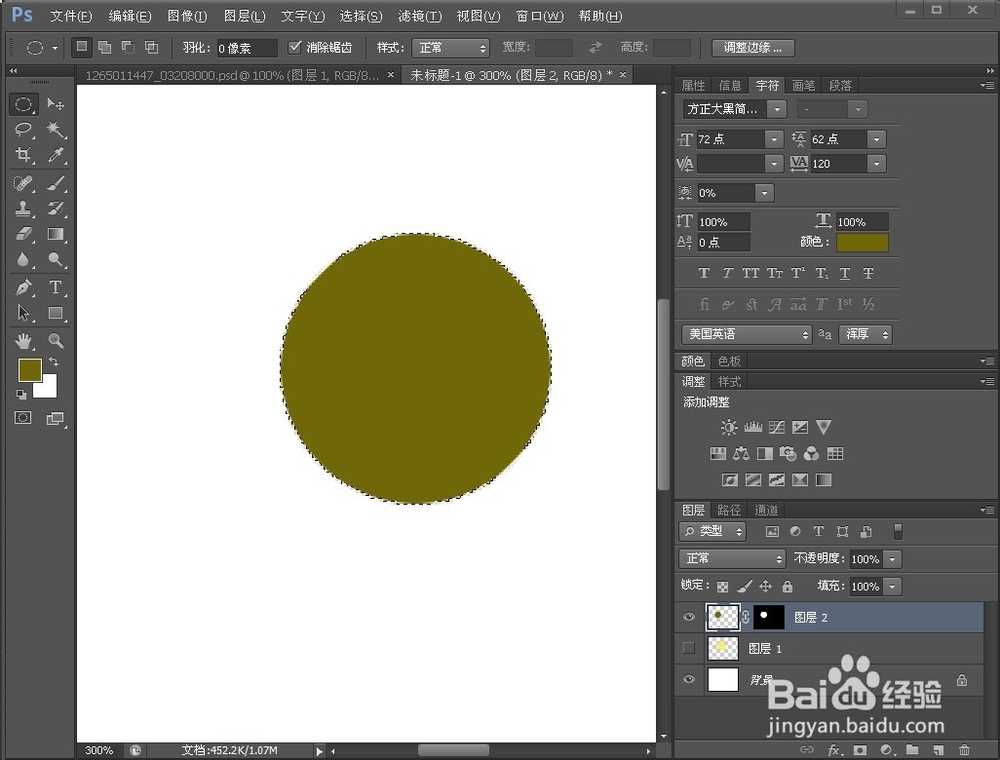The image size is (1000, 760).
Task: Click 调整边缘 button
Action: tap(753, 47)
